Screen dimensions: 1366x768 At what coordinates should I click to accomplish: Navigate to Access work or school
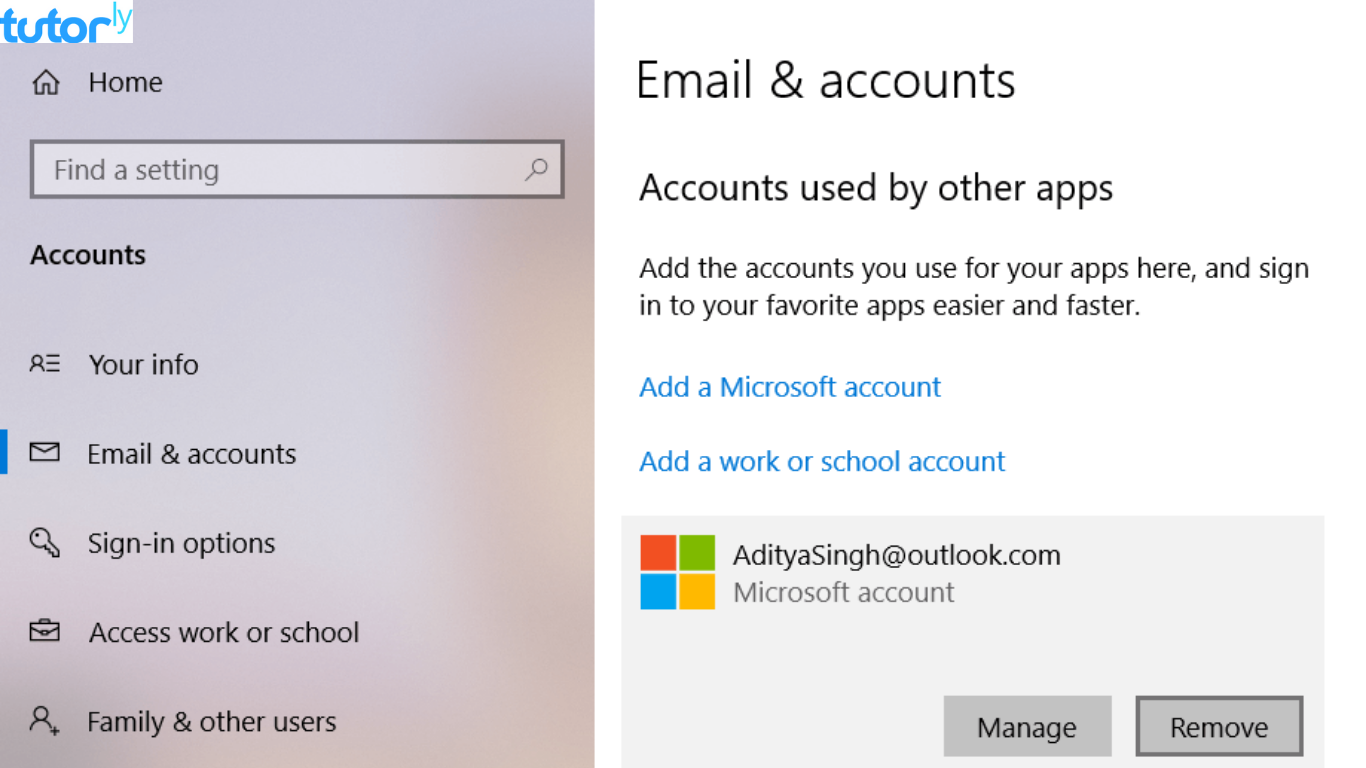point(223,632)
